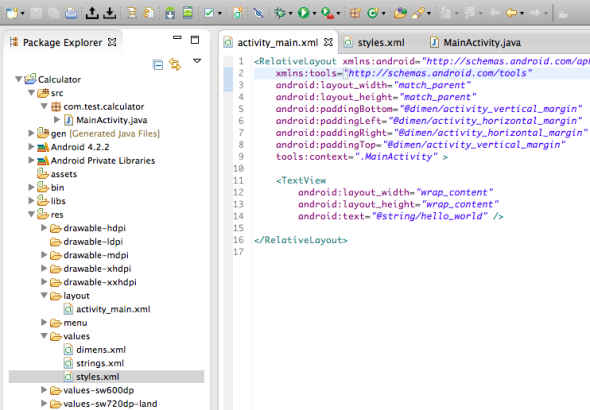
Task: Click line 11 TextView tag in editor
Action: (301, 181)
